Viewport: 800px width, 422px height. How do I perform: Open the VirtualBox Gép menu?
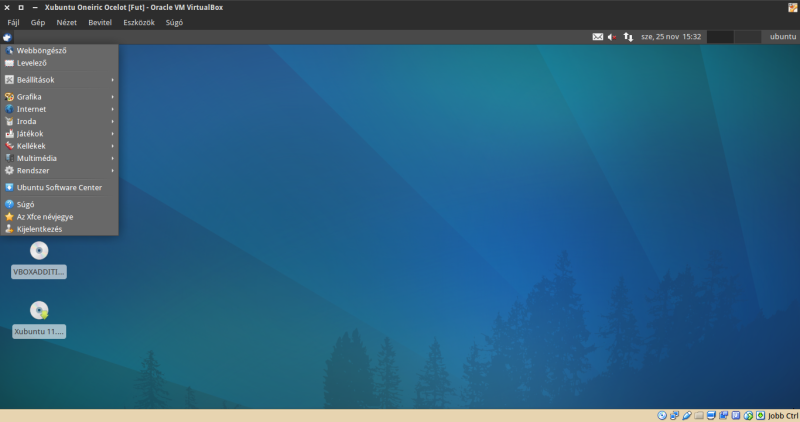(x=38, y=22)
